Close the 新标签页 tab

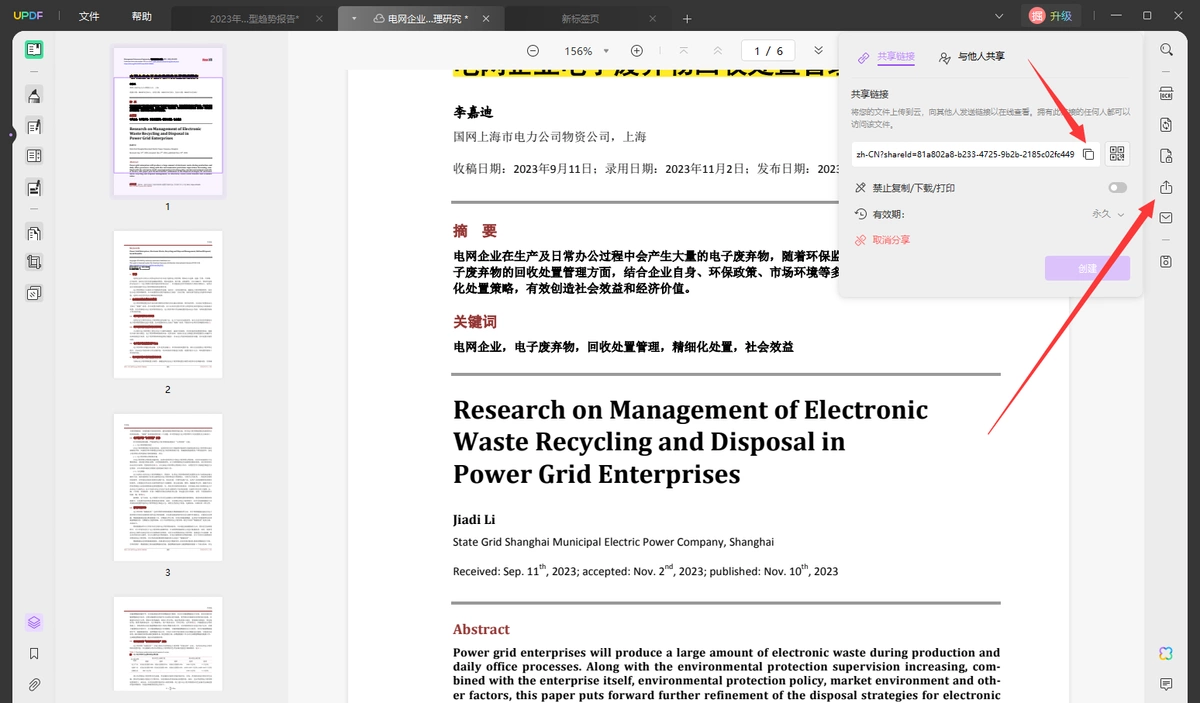tap(652, 19)
